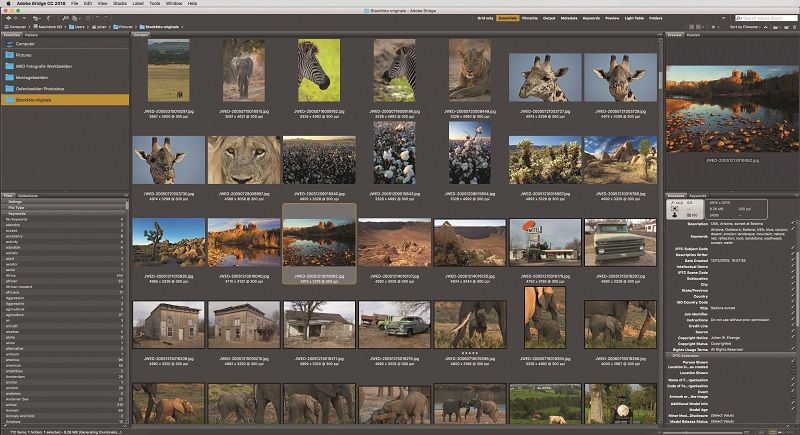Click the Apple menu icon

pyautogui.click(x=8, y=3)
